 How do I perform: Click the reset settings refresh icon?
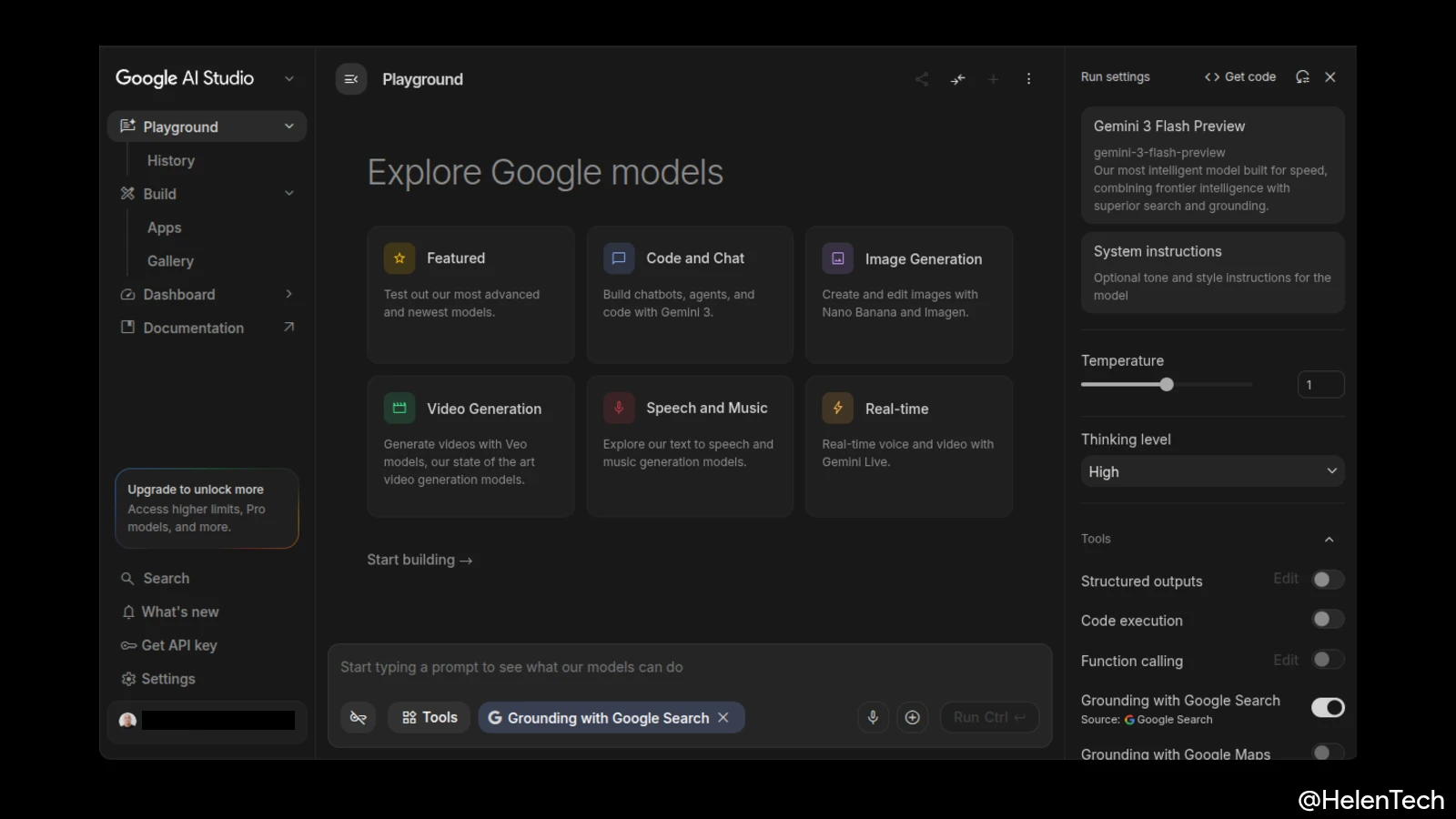tap(1302, 77)
